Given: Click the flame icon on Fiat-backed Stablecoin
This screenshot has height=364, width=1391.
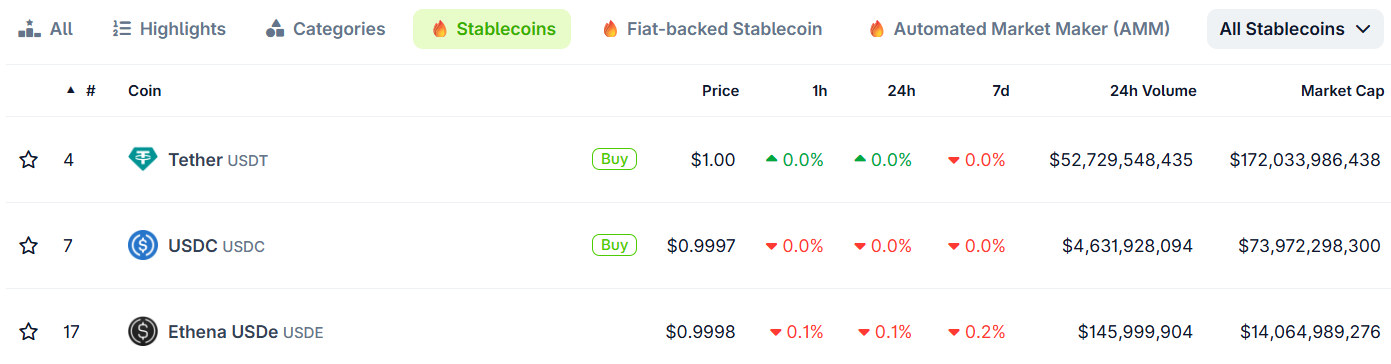Looking at the screenshot, I should [610, 29].
